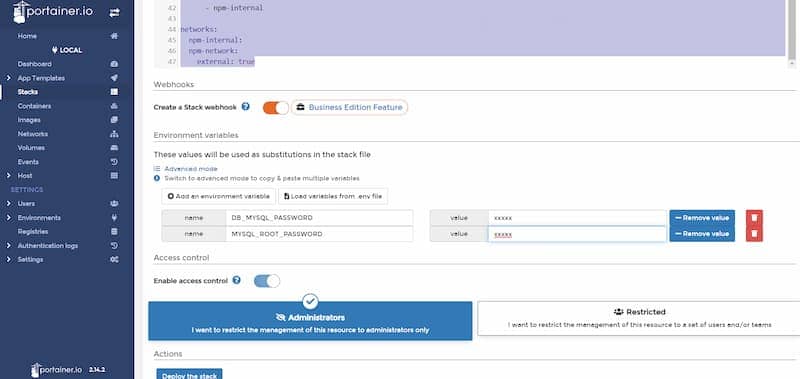The image size is (800, 379).
Task: Toggle the Enable access control switch
Action: (x=267, y=281)
